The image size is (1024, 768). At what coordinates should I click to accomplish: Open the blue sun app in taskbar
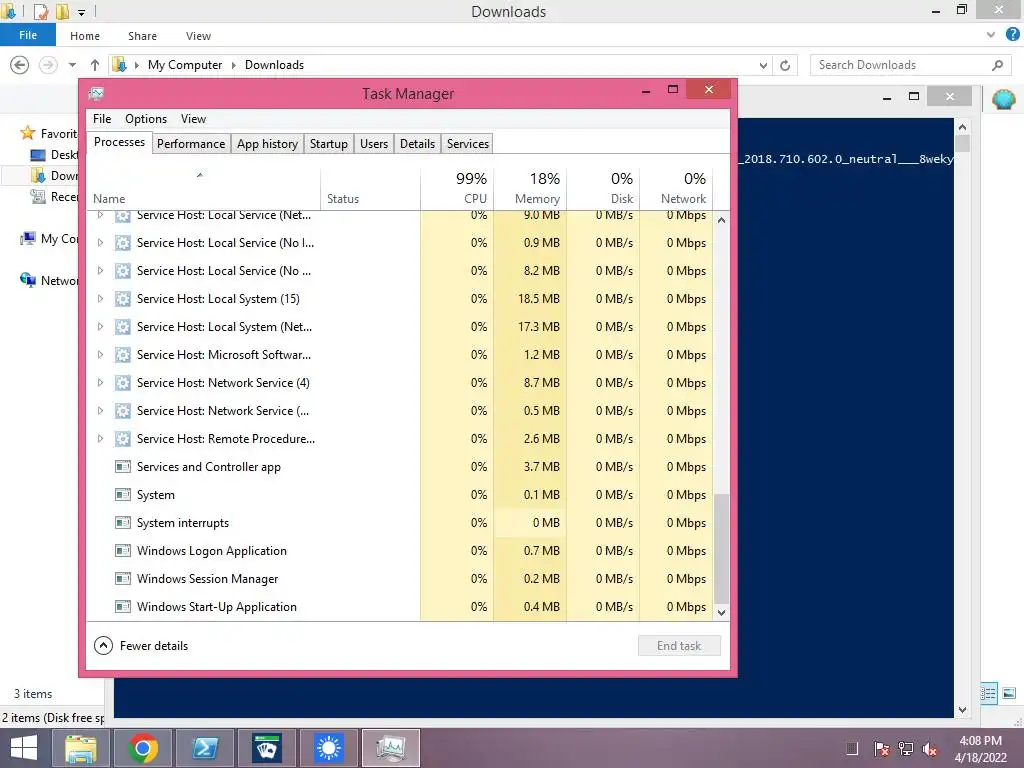pos(328,748)
